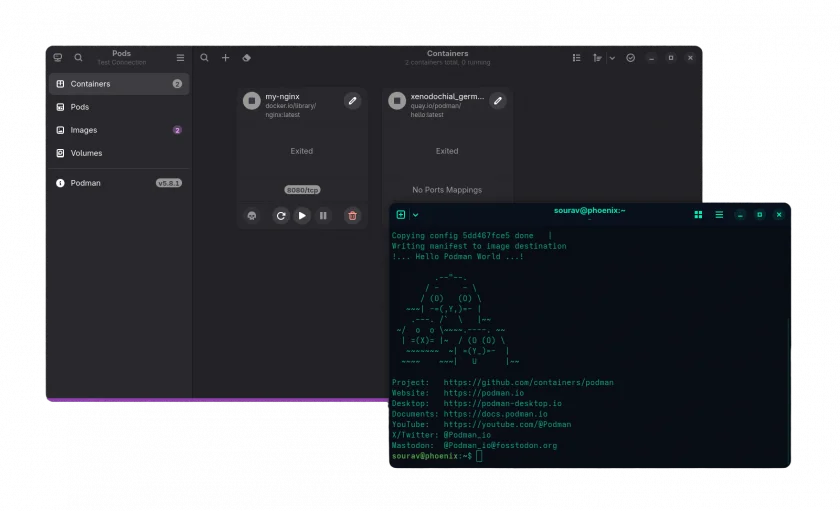Pause the my-nginx container
Image resolution: width=840 pixels, height=511 pixels.
[x=323, y=216]
